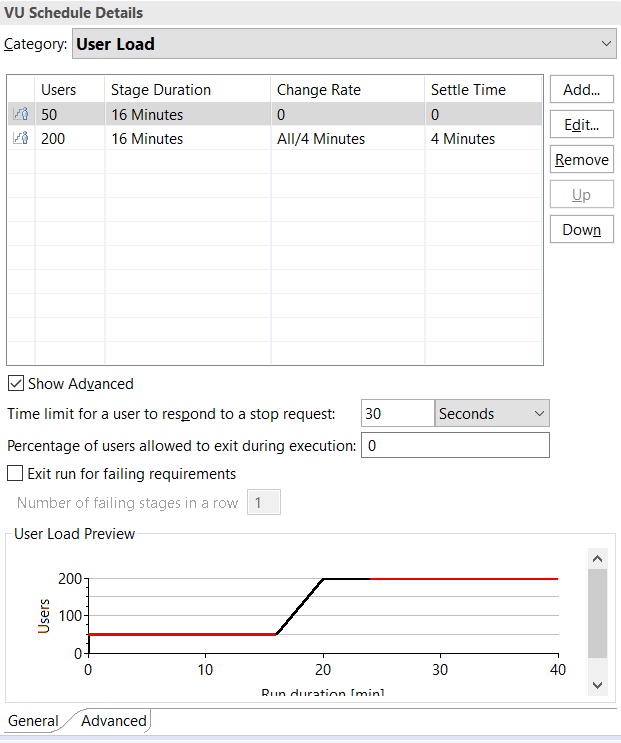Viewport: 621px width, 743px height.
Task: Open the Category User Load dropdown
Action: click(344, 44)
